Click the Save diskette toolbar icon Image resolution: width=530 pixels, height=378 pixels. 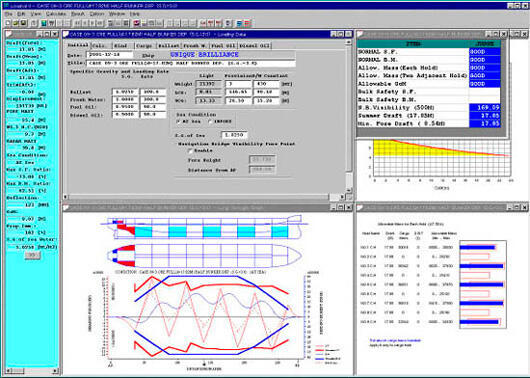coord(23,23)
